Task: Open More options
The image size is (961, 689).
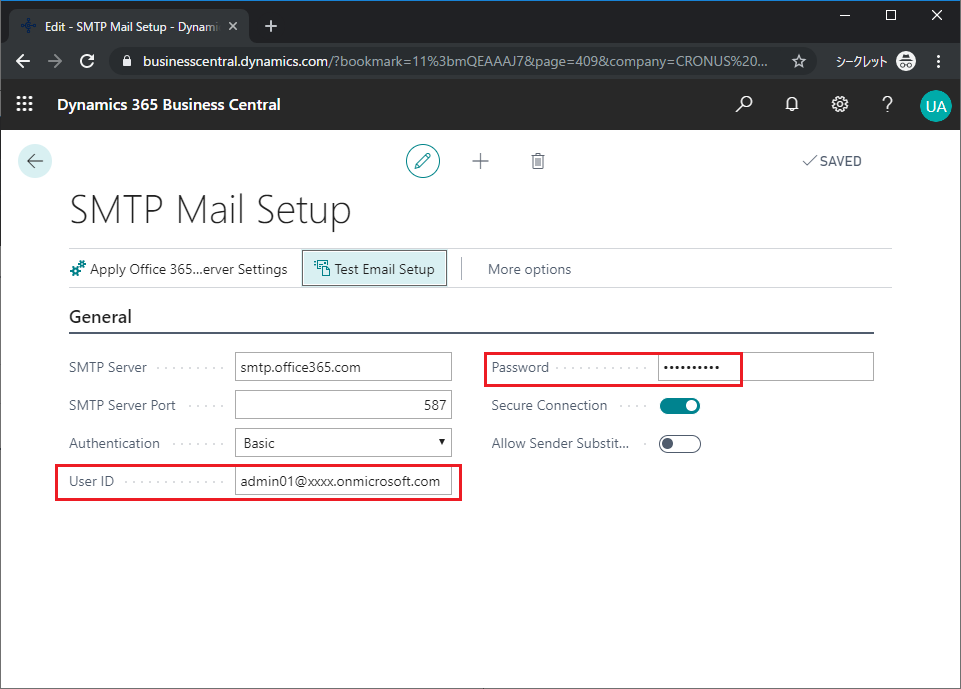Action: (x=530, y=269)
